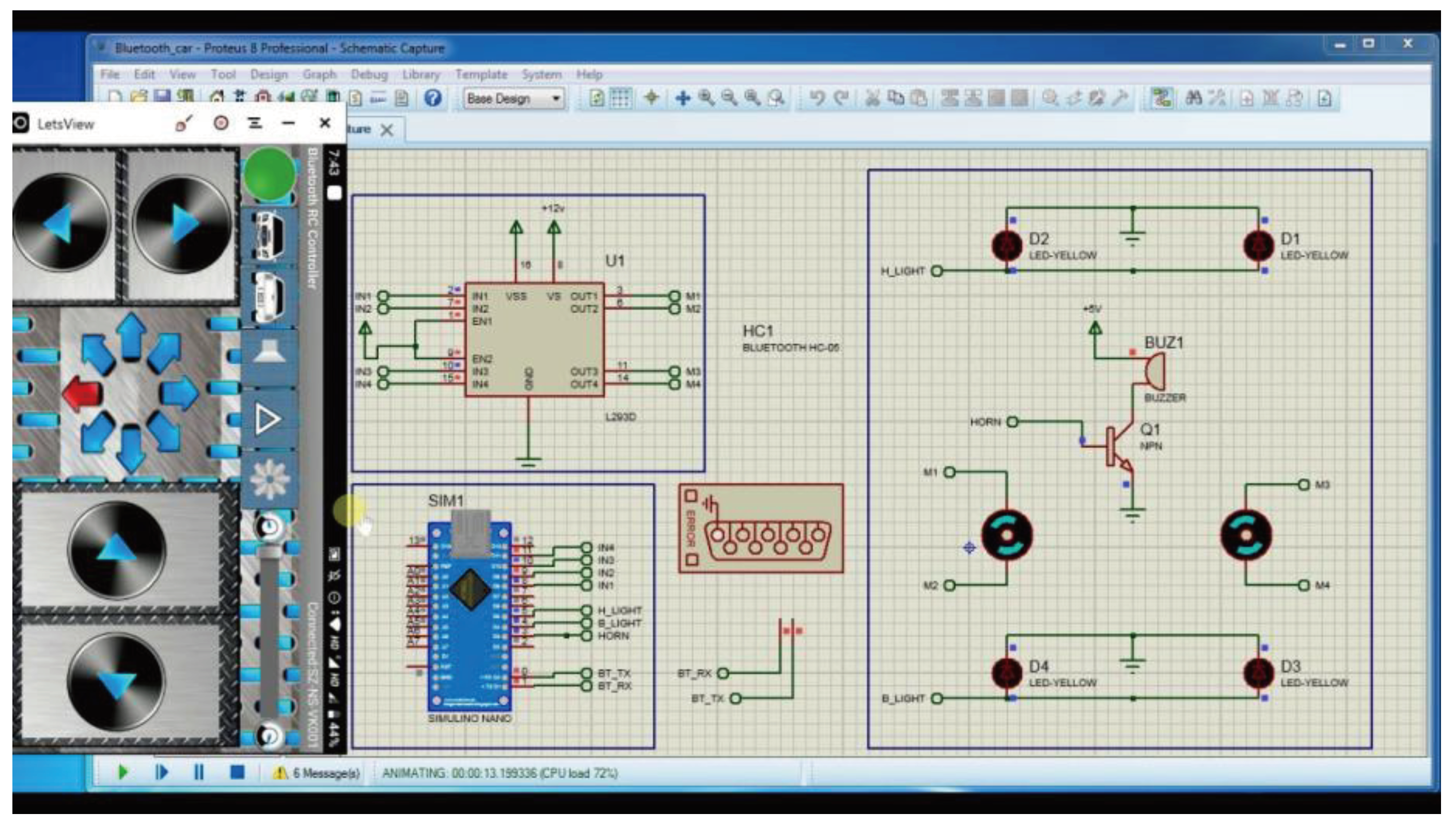This screenshot has width=1456, height=829.
Task: Open the Library menu
Action: point(420,74)
